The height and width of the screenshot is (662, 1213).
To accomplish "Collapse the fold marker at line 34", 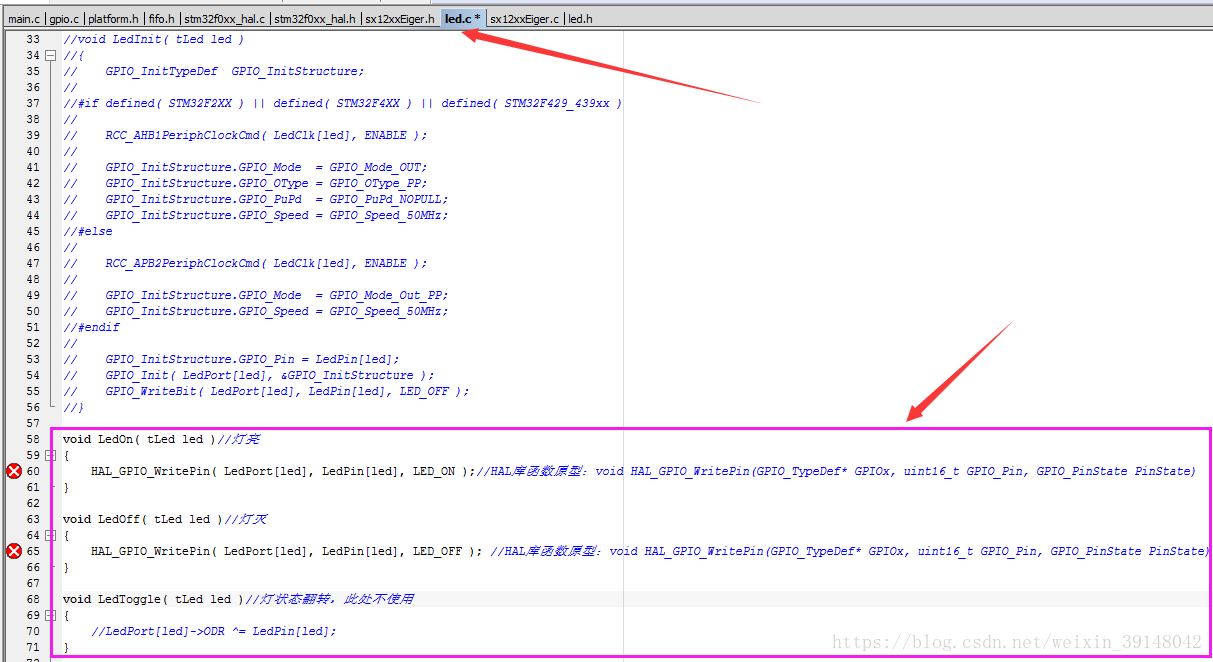I will (x=50, y=55).
